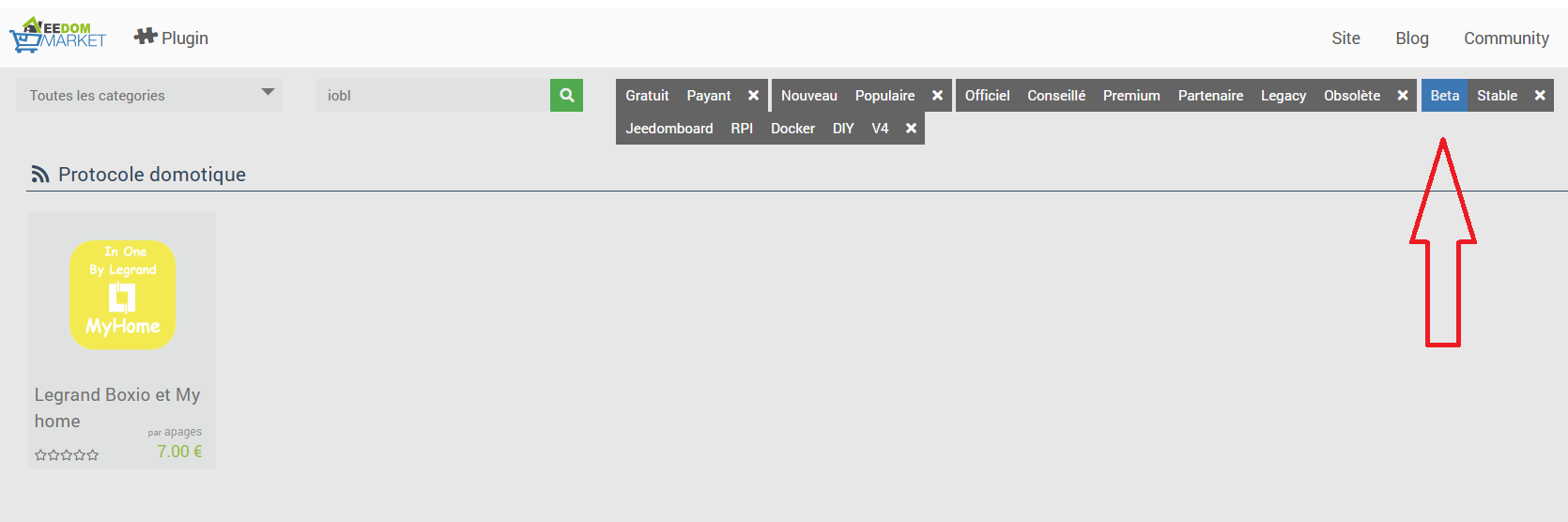
Task: Toggle the Gratuit filter
Action: [x=647, y=96]
